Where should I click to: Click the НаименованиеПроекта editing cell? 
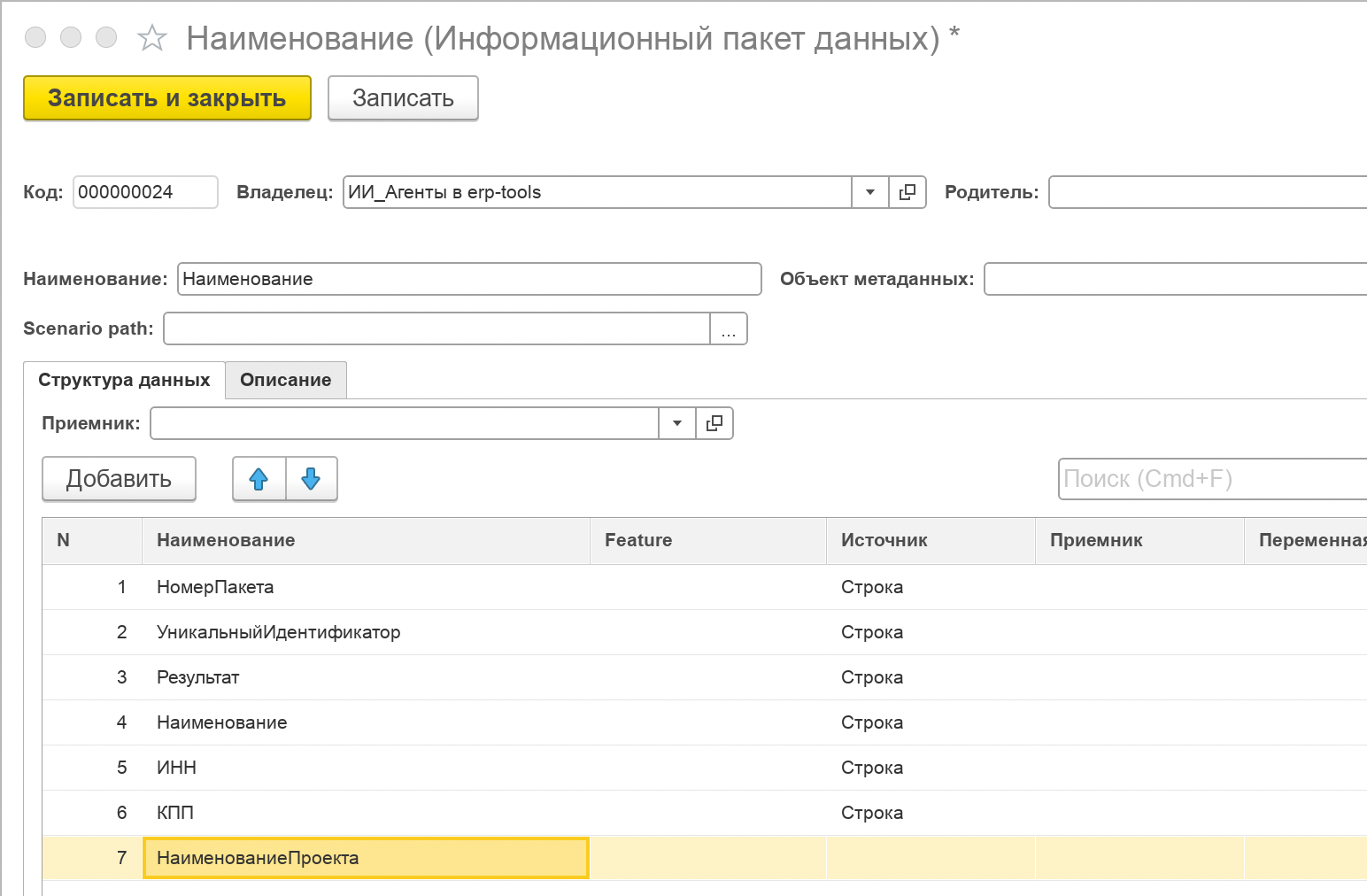click(366, 858)
